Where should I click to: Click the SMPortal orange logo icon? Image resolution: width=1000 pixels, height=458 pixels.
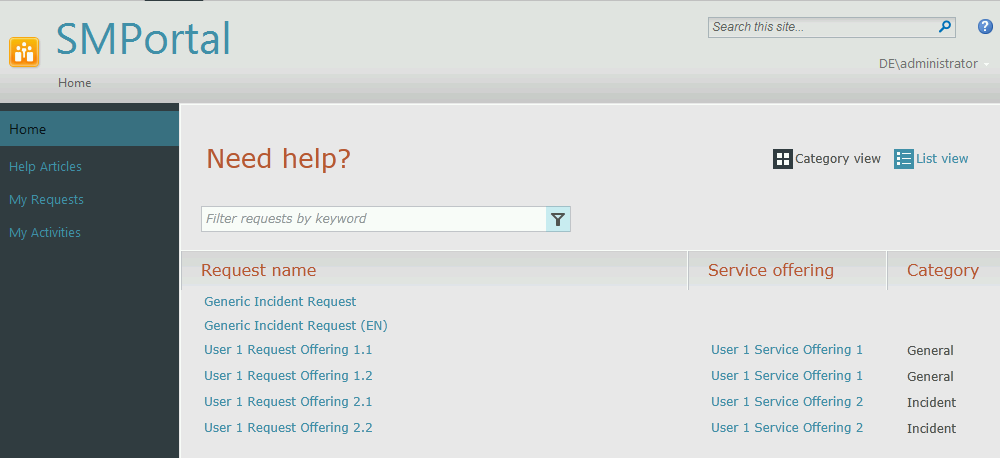[24, 52]
